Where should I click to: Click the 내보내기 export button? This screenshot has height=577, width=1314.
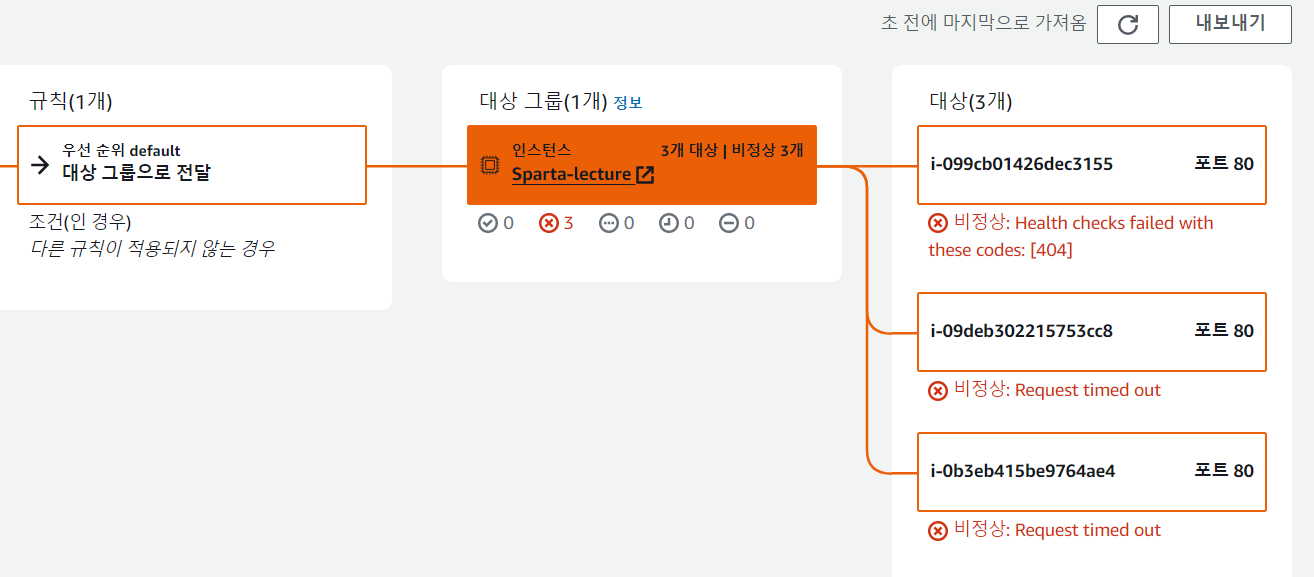[x=1231, y=24]
